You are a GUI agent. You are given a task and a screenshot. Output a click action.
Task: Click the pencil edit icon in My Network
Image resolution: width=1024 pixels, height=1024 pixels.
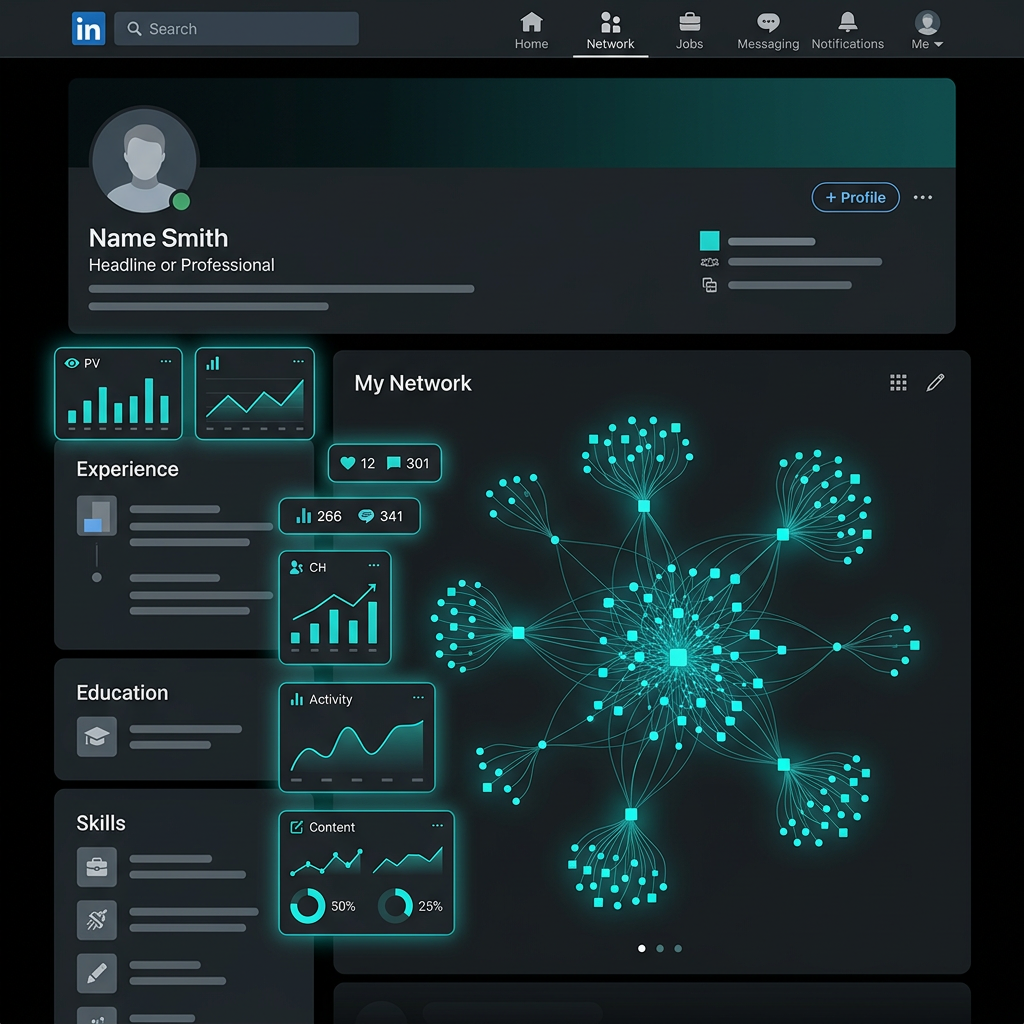[936, 382]
